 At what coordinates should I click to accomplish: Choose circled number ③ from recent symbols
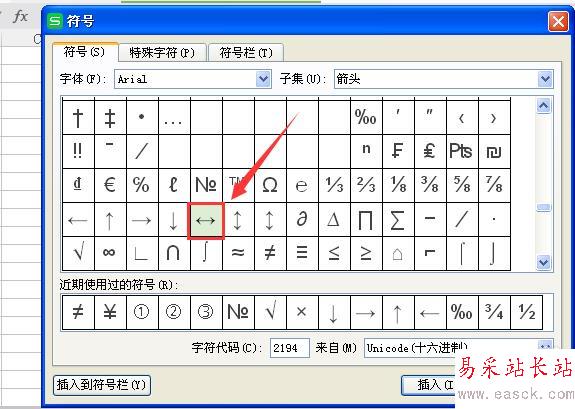click(206, 313)
